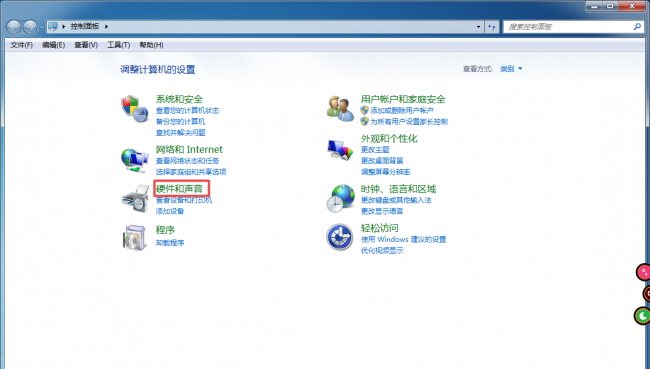
Task: Click shield icon beside 添加或删除用户帐户
Action: (364, 110)
